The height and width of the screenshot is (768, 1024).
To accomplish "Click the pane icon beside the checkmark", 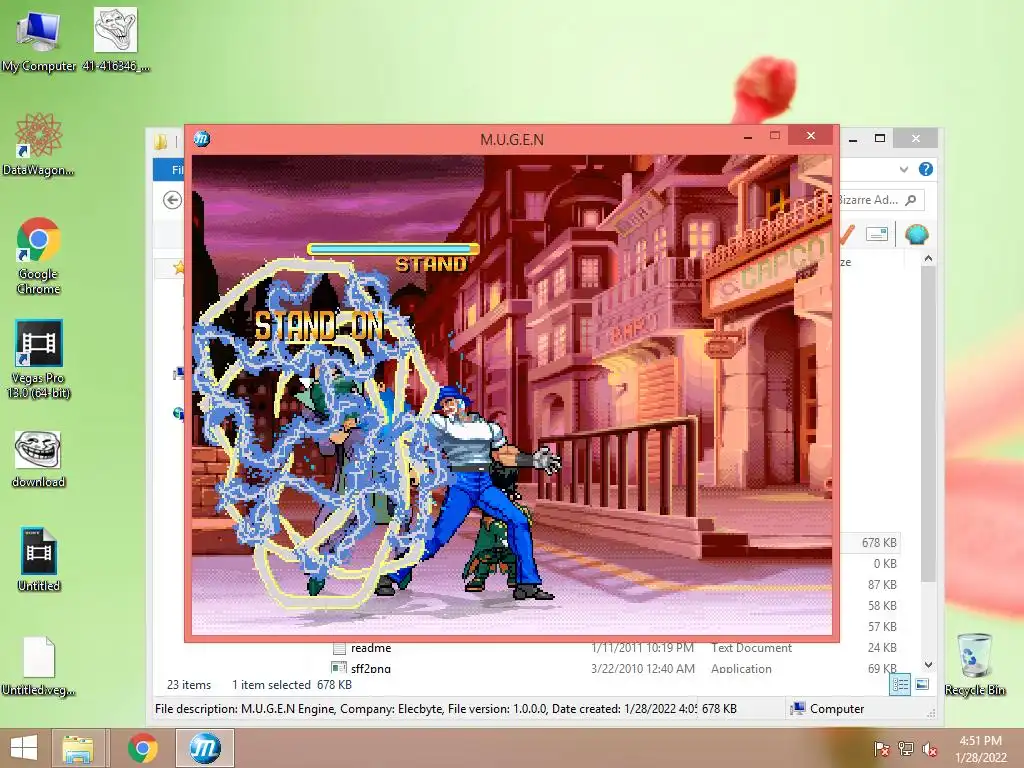I will [x=876, y=234].
